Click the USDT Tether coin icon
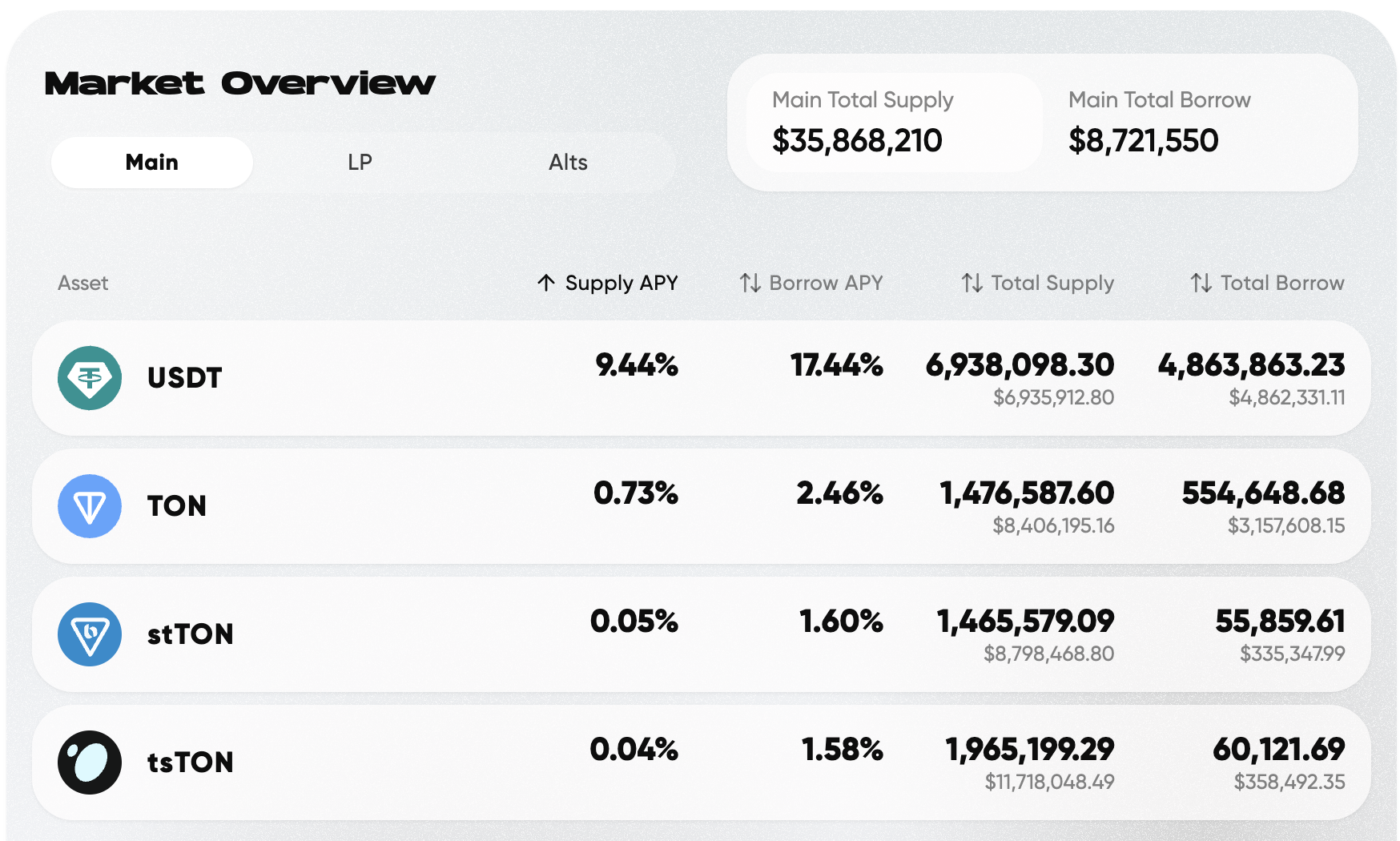The height and width of the screenshot is (841, 1400). pos(90,378)
